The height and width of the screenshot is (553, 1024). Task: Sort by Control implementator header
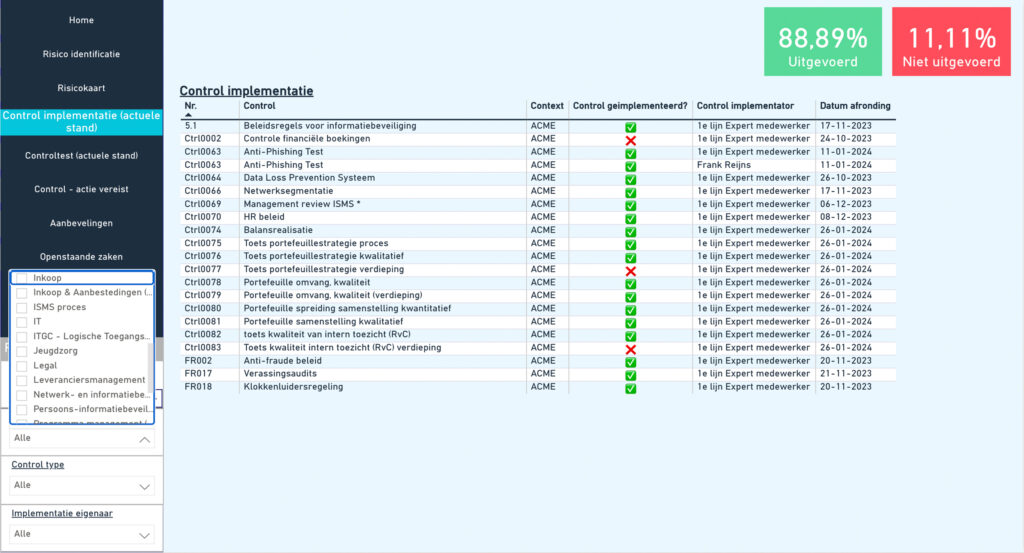(x=745, y=106)
